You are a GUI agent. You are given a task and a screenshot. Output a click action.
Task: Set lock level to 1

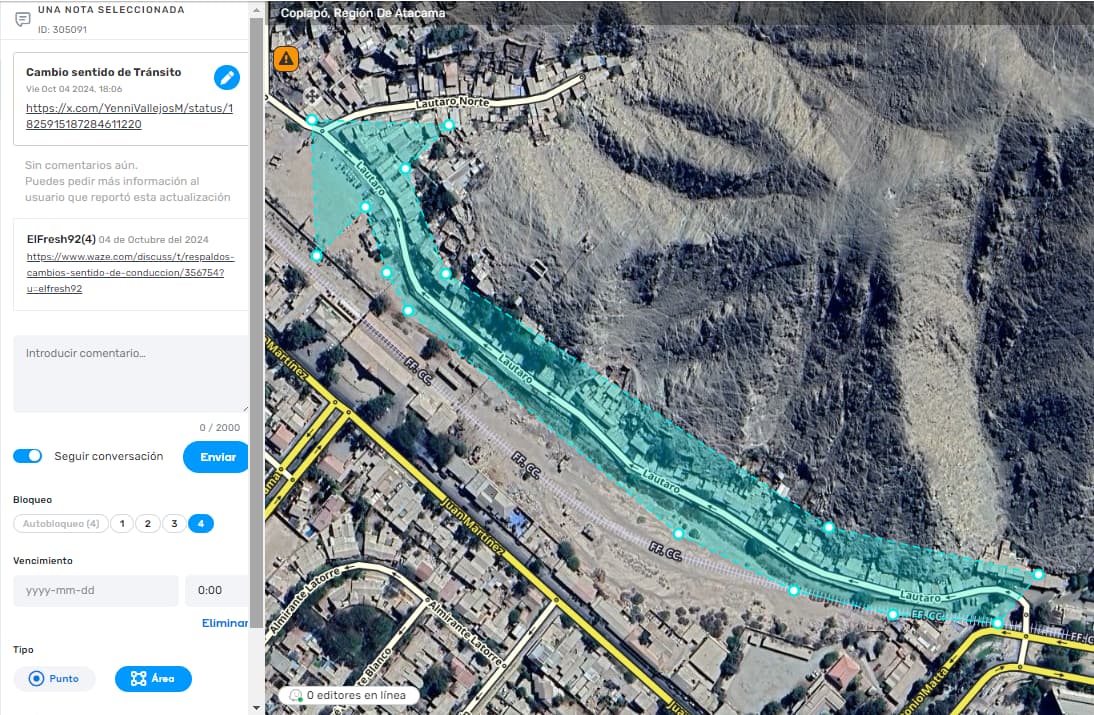(x=122, y=524)
